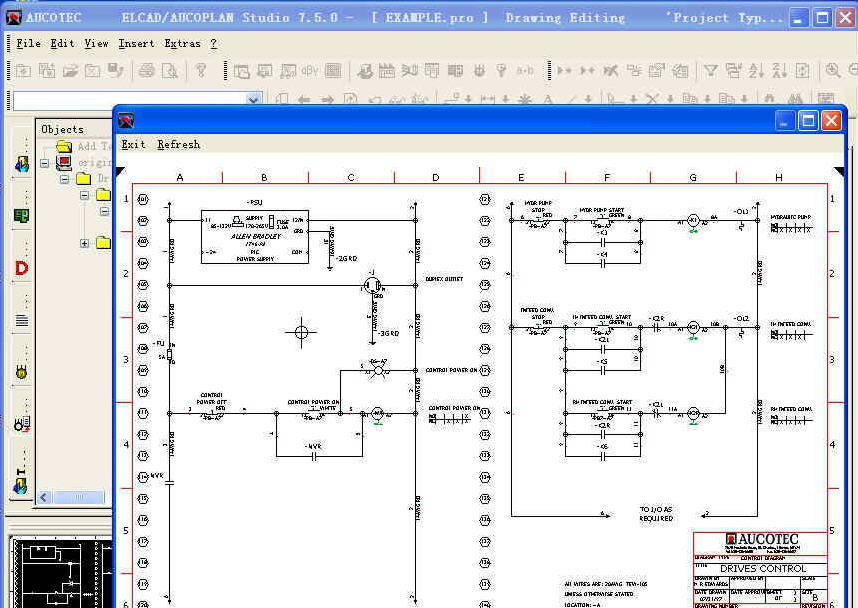The image size is (858, 608).
Task: Open print preview via magnifier-over-page icon
Action: (170, 72)
